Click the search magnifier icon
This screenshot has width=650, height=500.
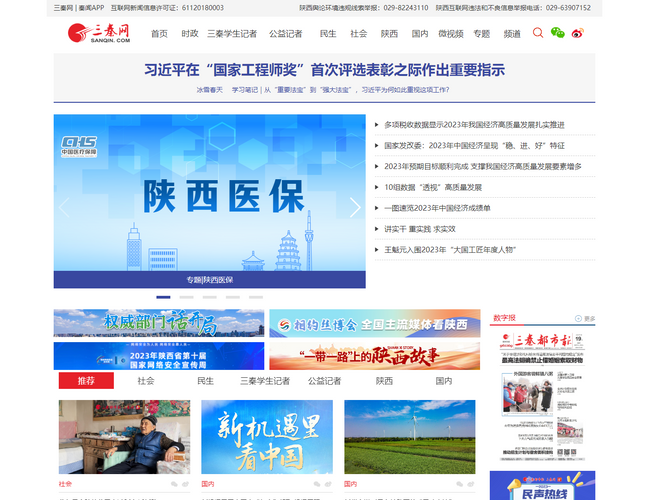(538, 33)
